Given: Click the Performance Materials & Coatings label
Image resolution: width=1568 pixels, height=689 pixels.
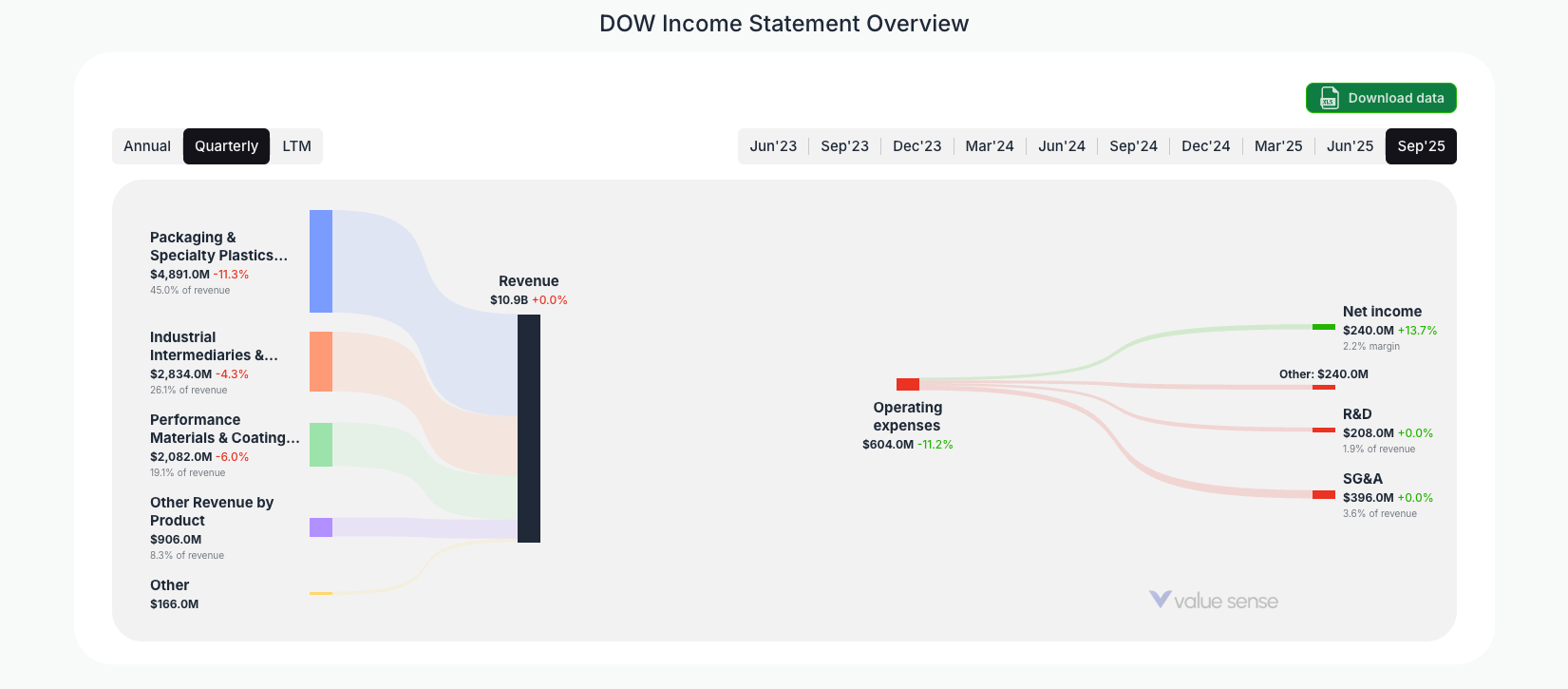Looking at the screenshot, I should pyautogui.click(x=225, y=429).
